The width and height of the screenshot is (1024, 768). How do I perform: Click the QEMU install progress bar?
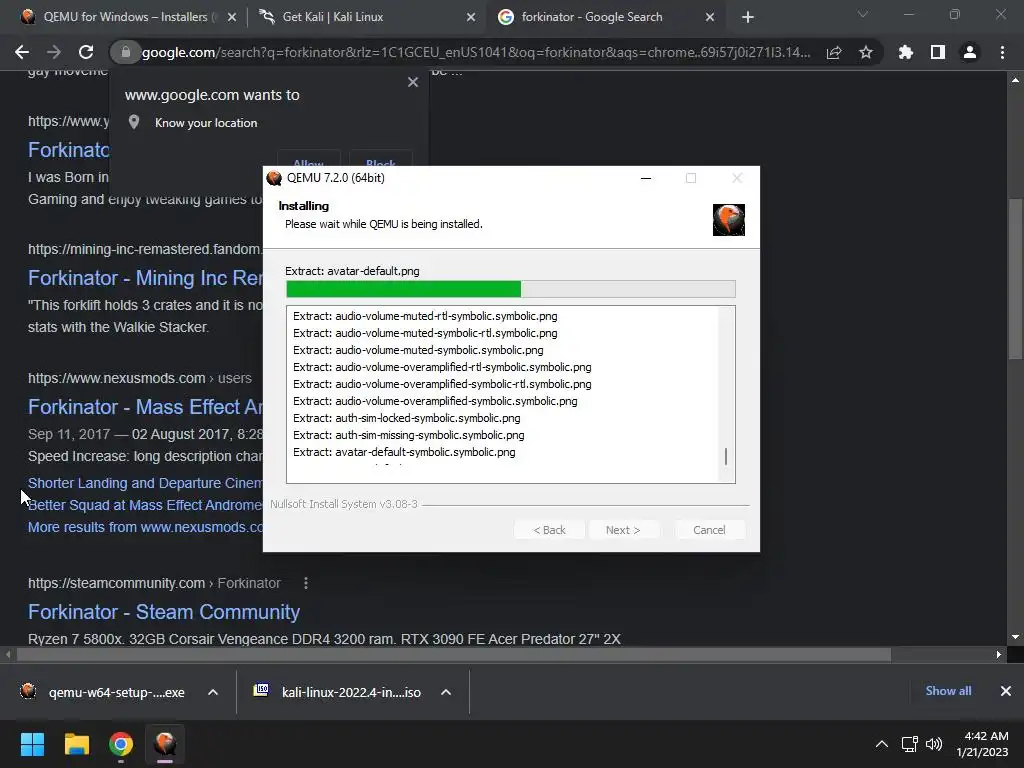pyautogui.click(x=511, y=289)
